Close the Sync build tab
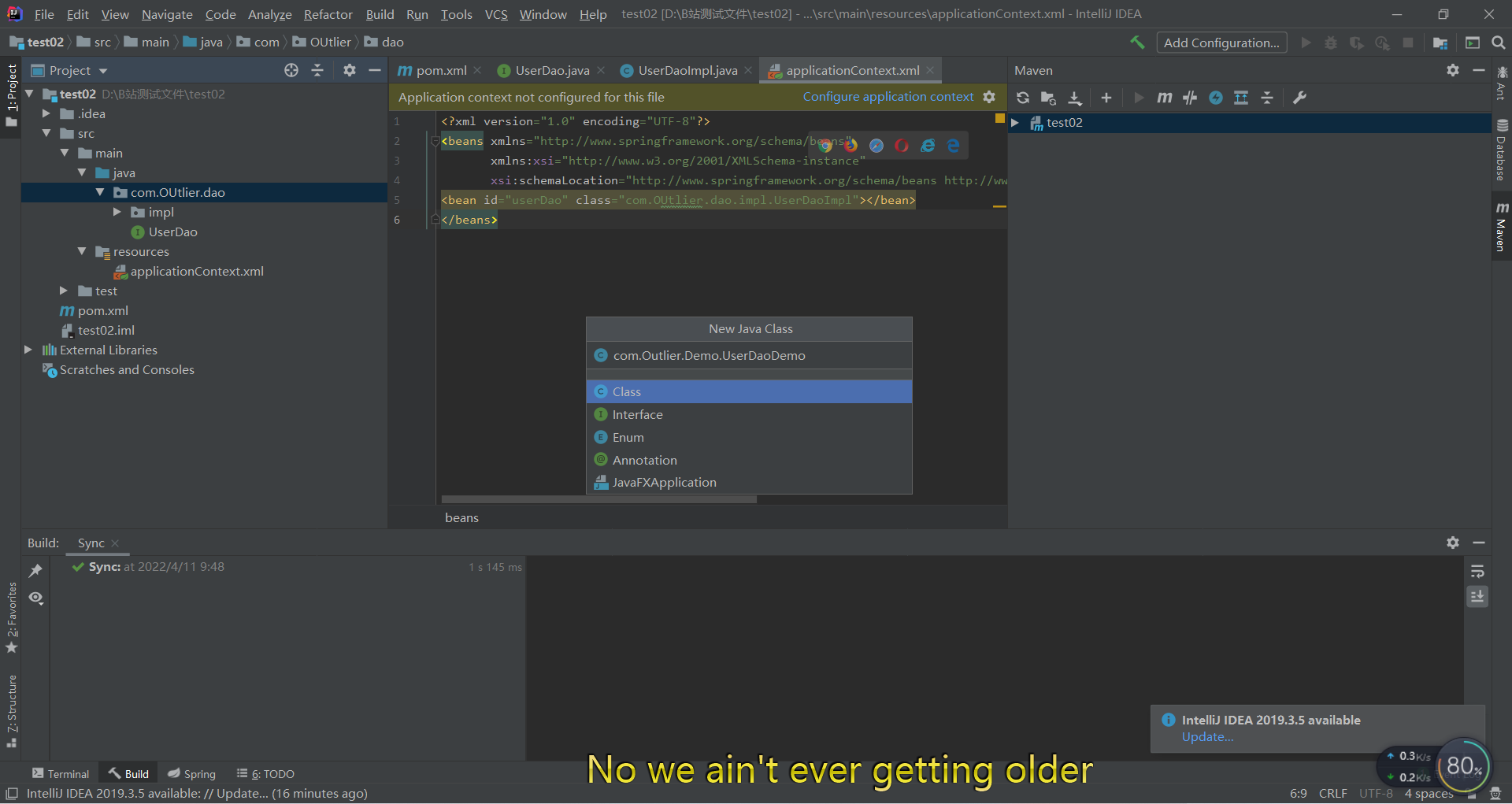 click(115, 543)
